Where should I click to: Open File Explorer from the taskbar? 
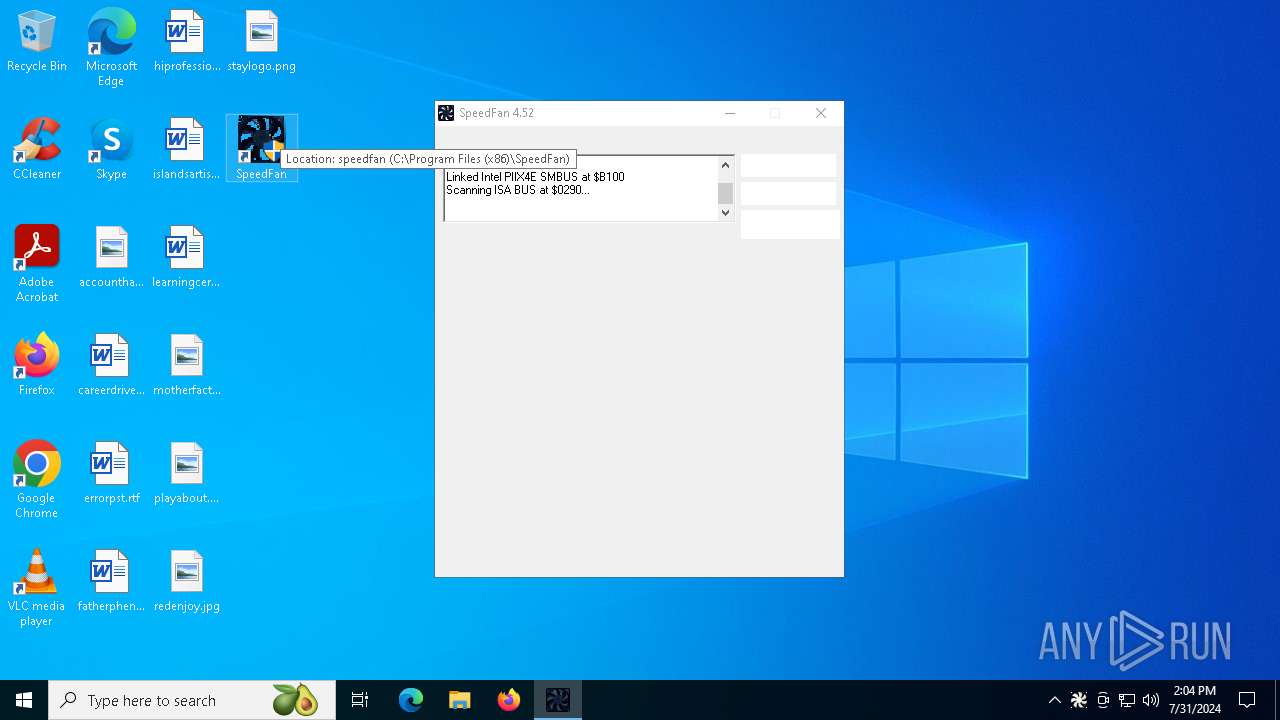(x=460, y=700)
